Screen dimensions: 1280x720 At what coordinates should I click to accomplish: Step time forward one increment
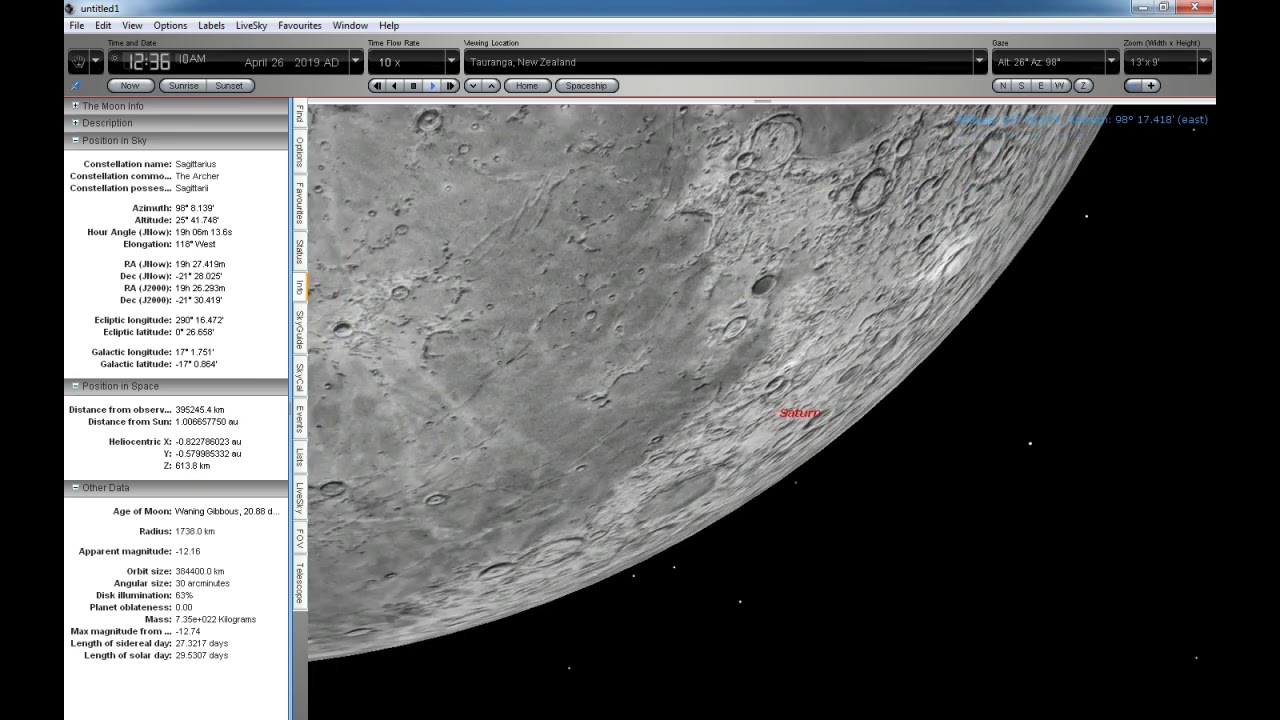450,86
